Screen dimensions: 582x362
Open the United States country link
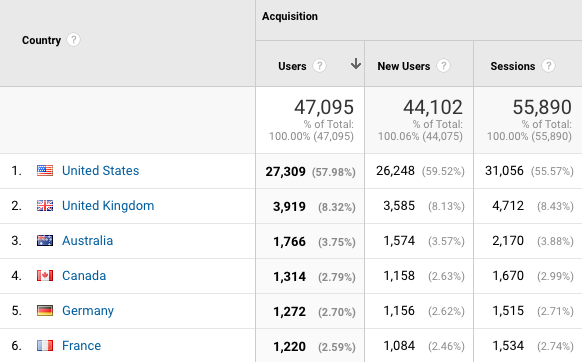[101, 170]
